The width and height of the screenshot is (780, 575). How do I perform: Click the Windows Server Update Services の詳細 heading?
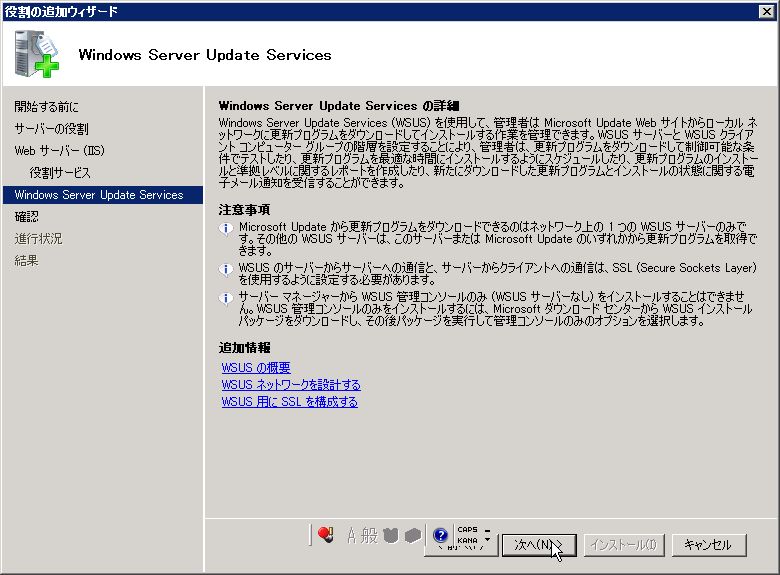[x=339, y=105]
